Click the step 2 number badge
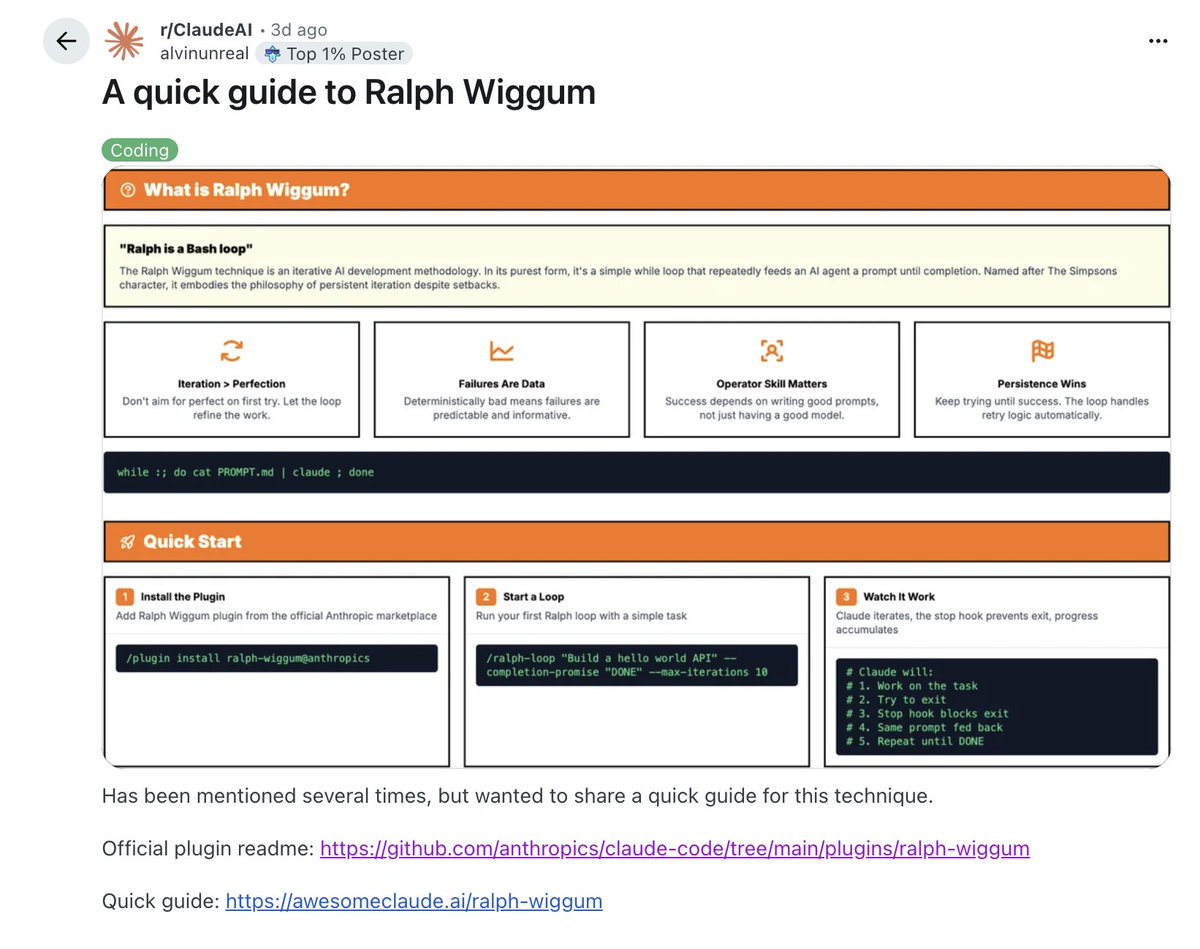Image resolution: width=1200 pixels, height=949 pixels. [485, 597]
